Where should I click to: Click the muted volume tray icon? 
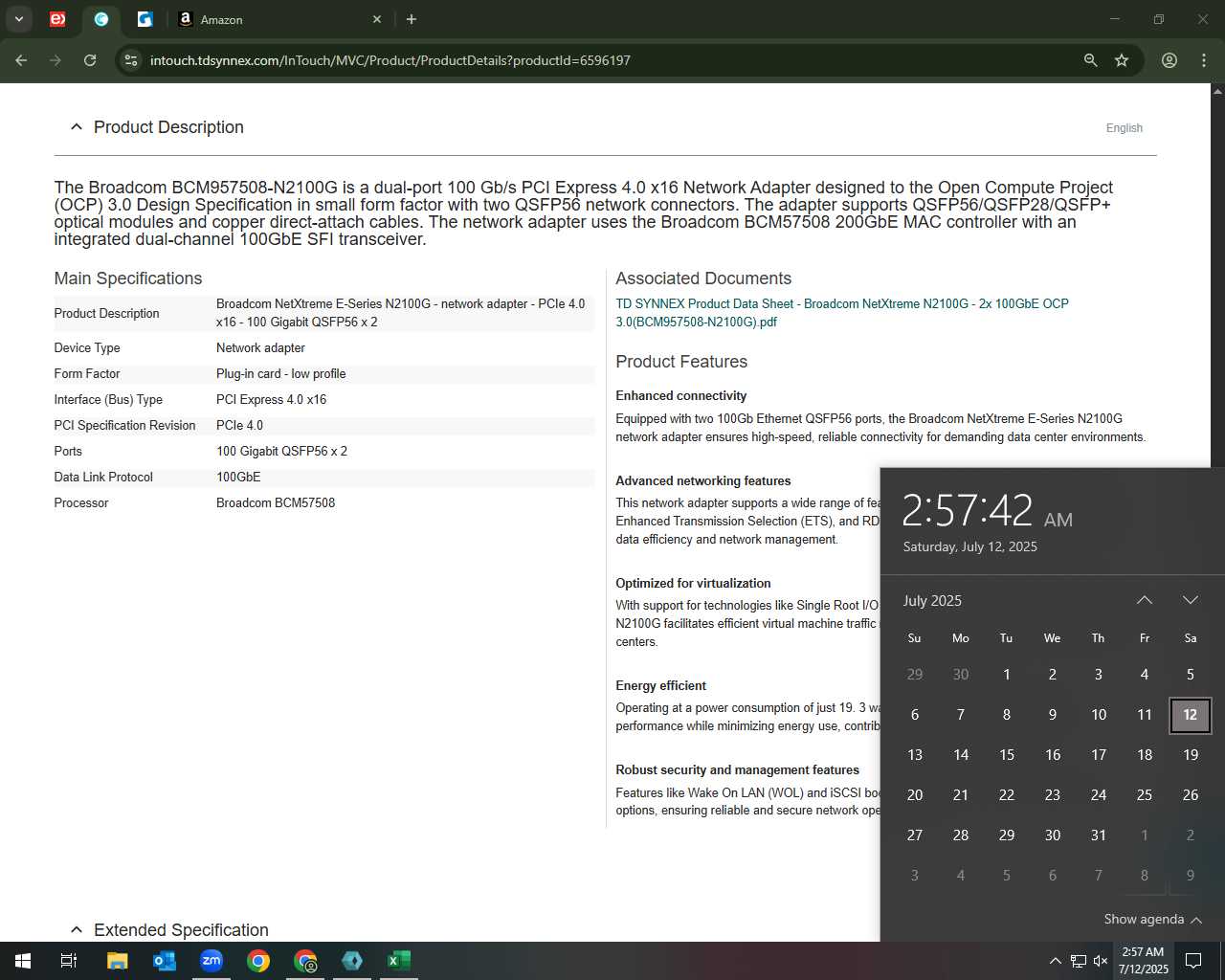coord(1101,961)
